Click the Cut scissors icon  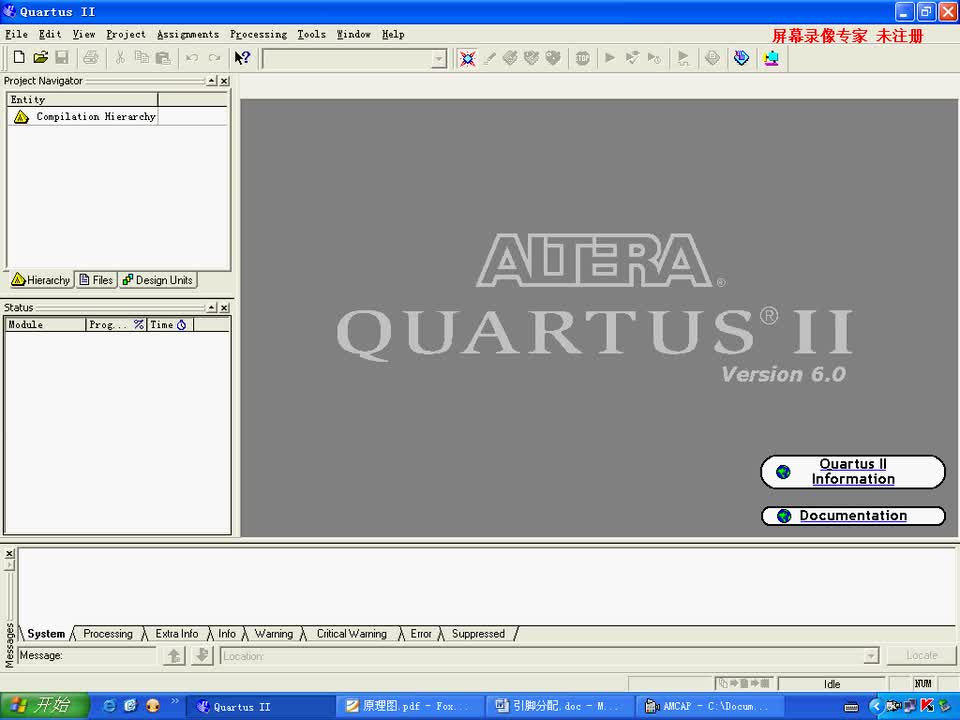coord(120,58)
